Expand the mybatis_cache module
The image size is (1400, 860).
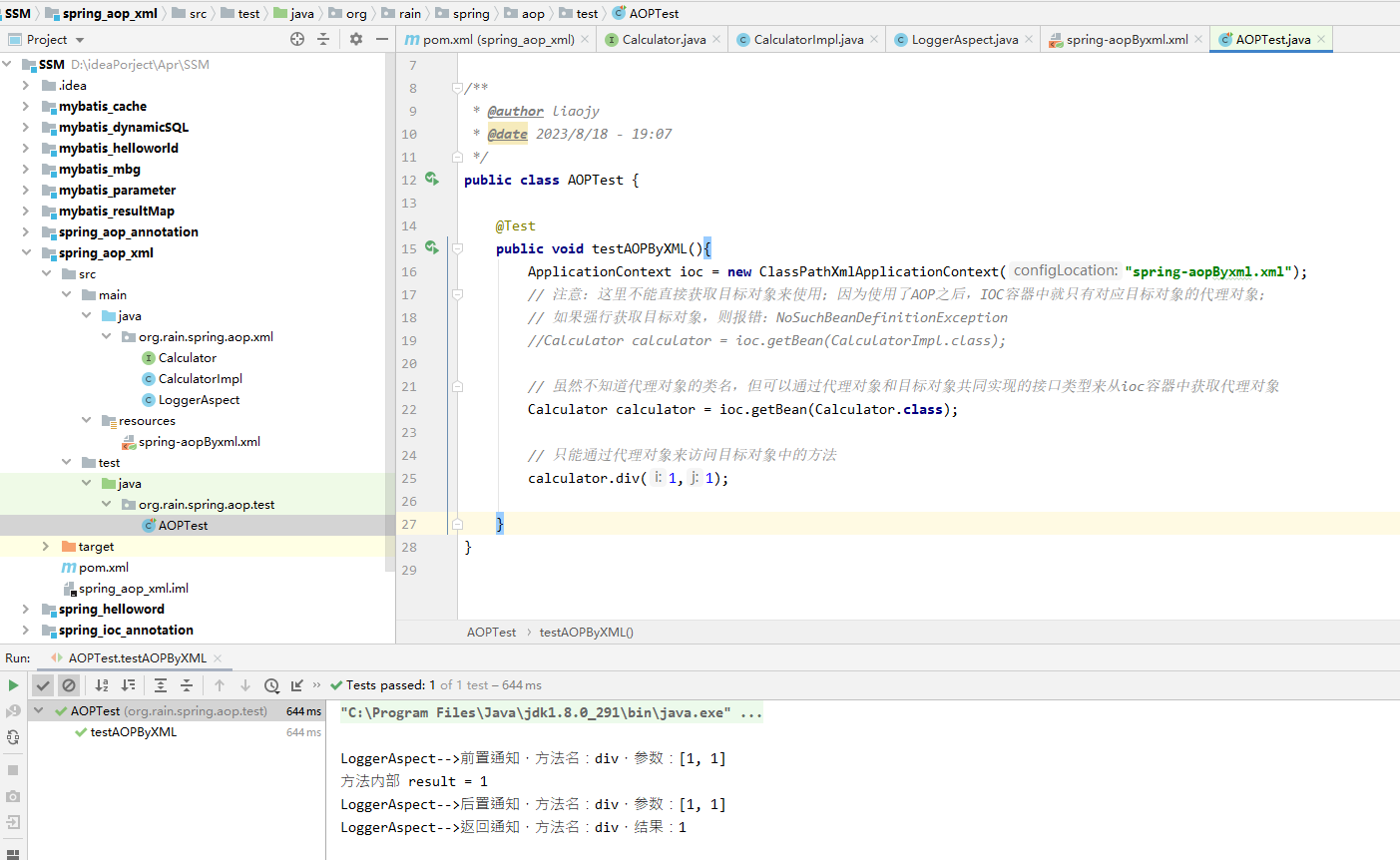[x=26, y=106]
